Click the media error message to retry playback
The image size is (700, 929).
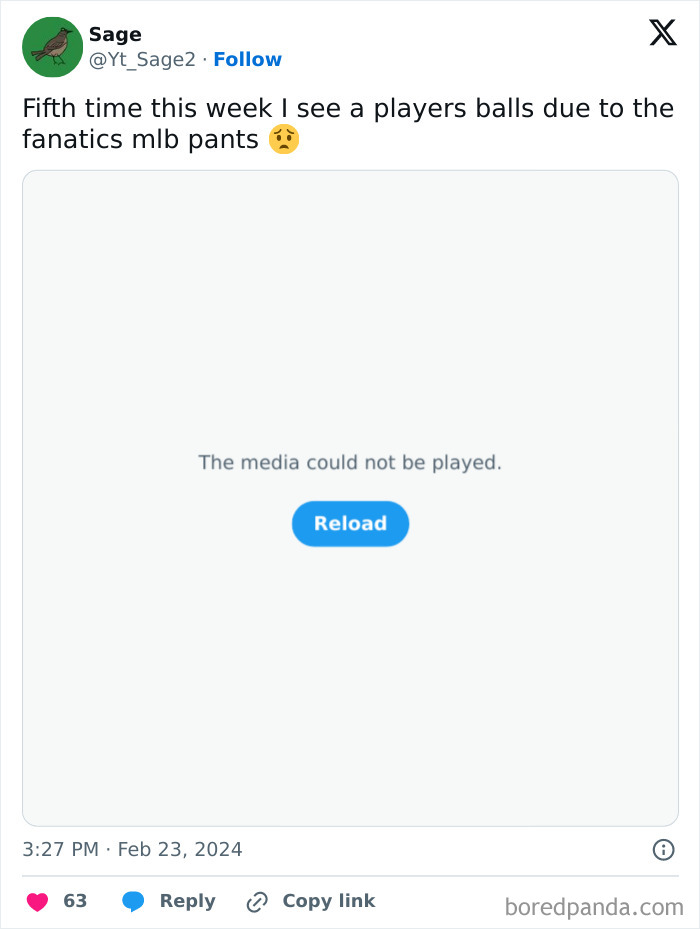(350, 462)
